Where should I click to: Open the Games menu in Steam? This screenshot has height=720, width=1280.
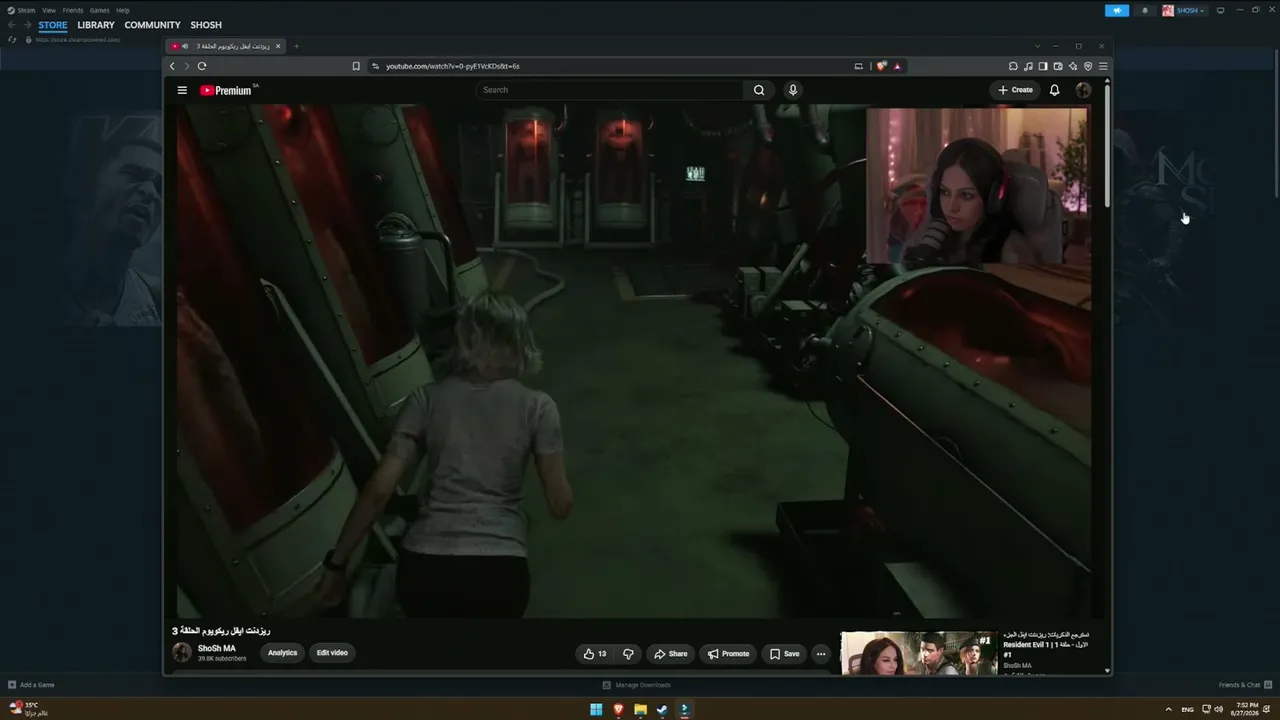(100, 10)
